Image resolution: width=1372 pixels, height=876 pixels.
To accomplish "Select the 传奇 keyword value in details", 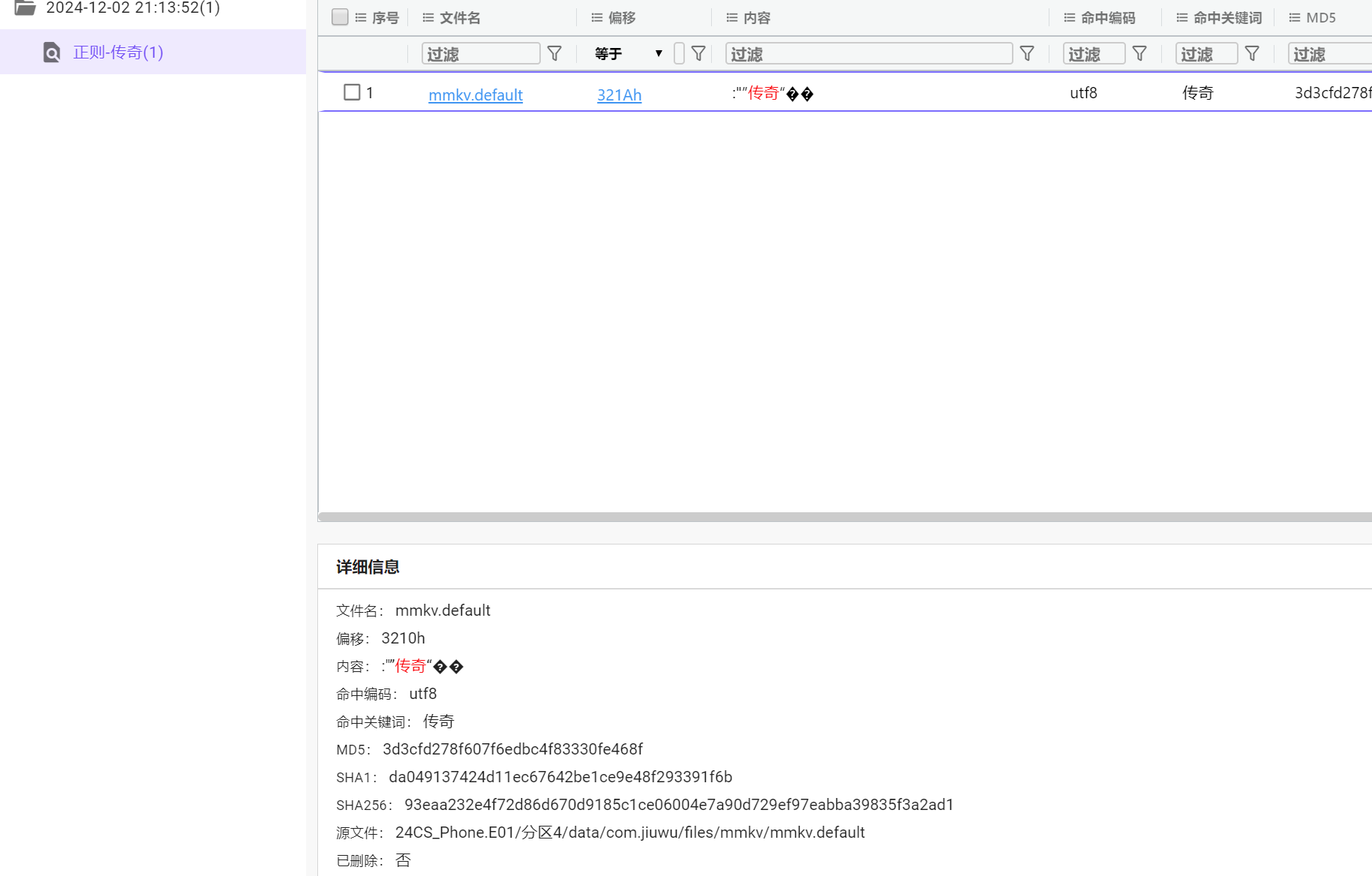I will point(439,721).
